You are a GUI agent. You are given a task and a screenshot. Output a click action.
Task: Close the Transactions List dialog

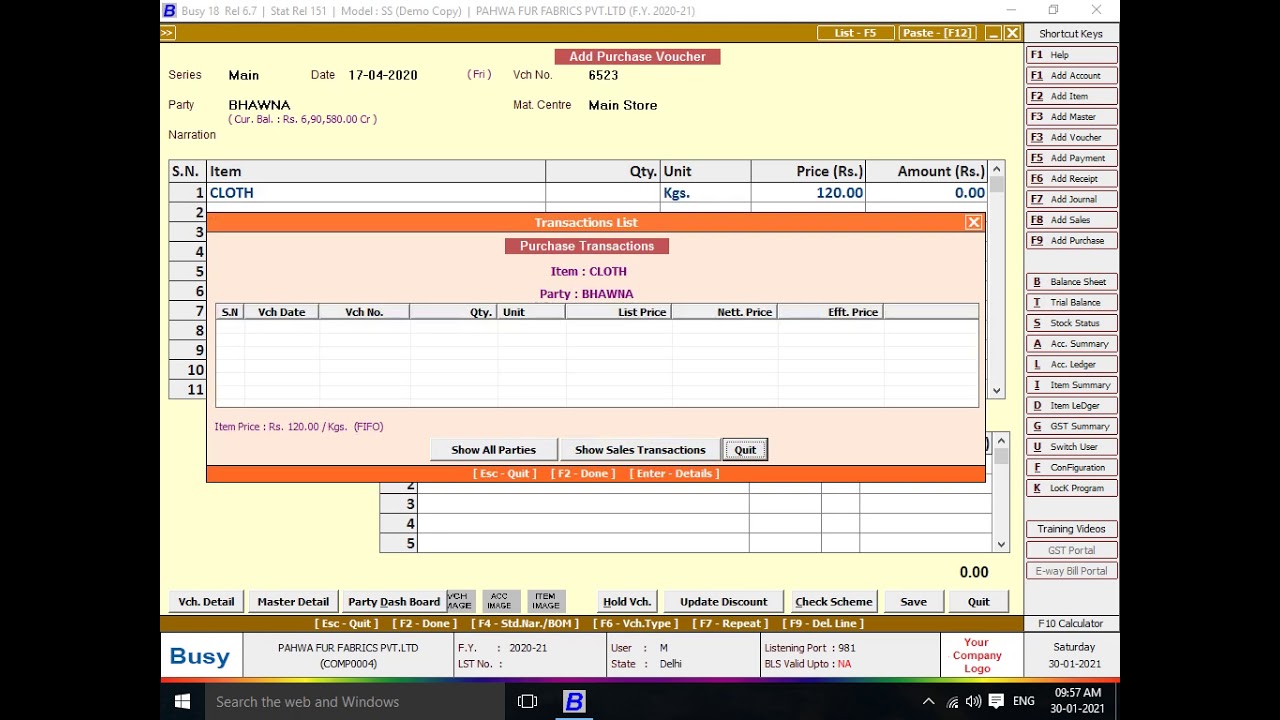tap(973, 222)
